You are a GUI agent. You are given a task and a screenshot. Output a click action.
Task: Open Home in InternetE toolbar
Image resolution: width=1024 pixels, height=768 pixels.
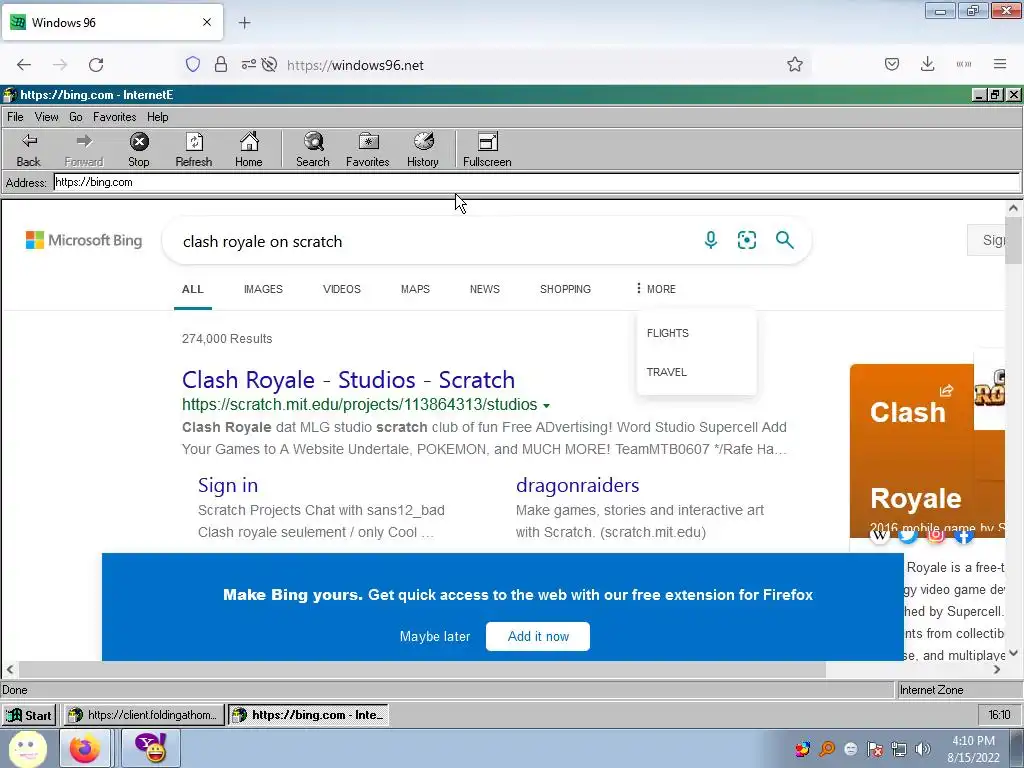pyautogui.click(x=249, y=150)
